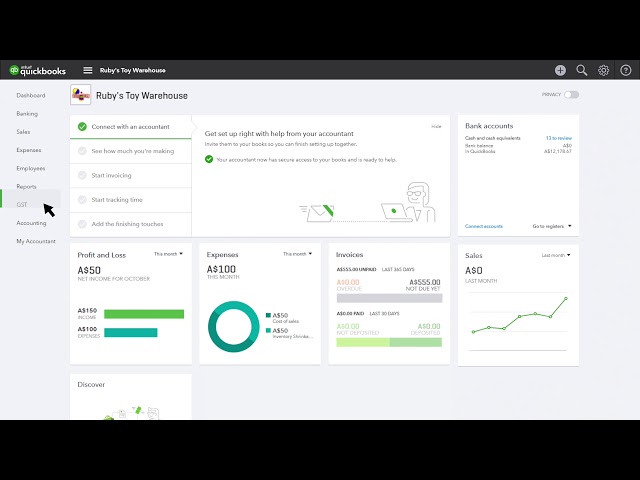Expand the Go to registers dropdown
This screenshot has height=480, width=640.
click(x=552, y=226)
